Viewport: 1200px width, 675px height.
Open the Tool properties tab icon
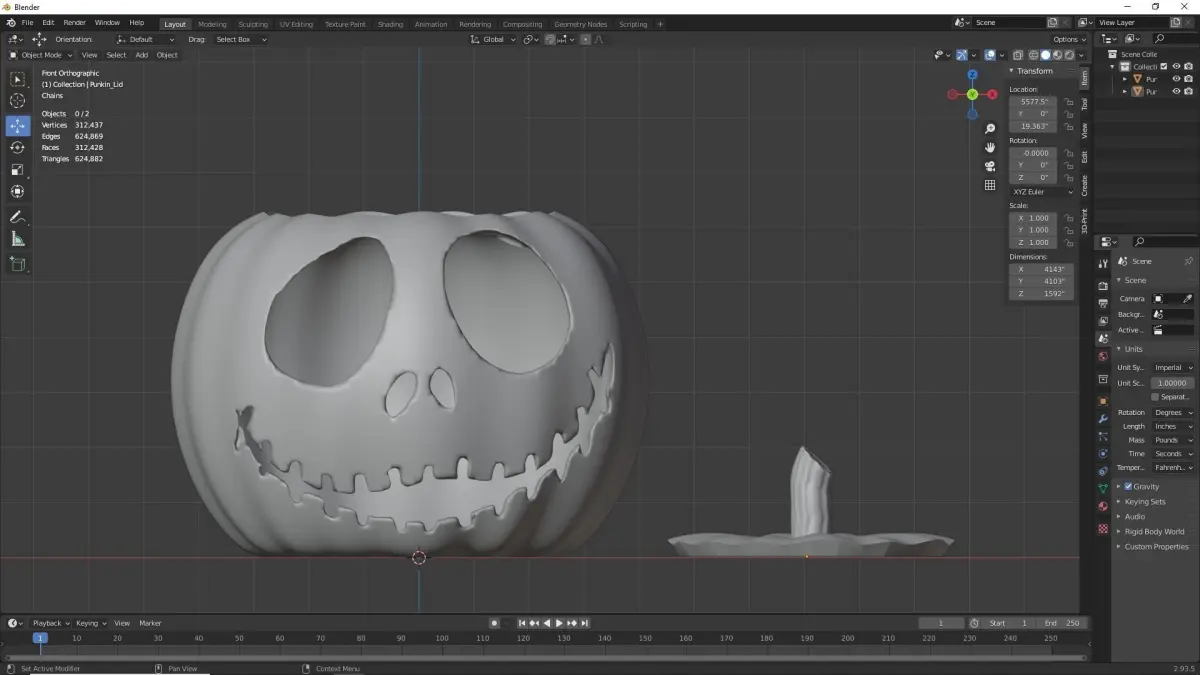click(x=1103, y=264)
